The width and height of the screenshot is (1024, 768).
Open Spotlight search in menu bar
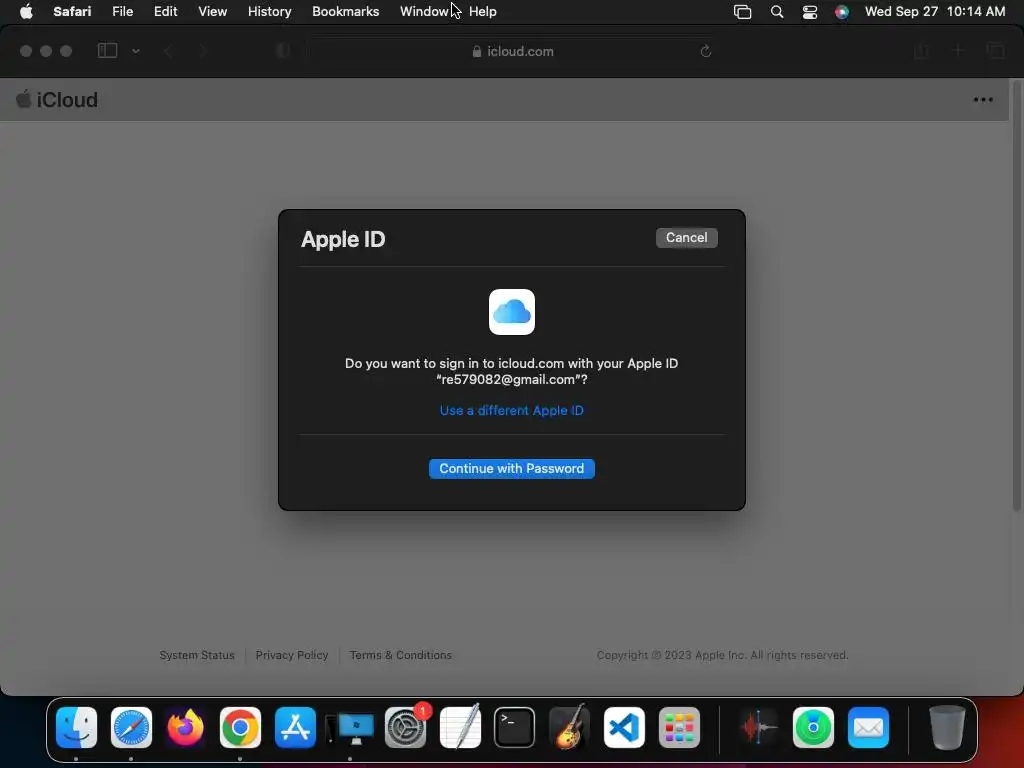tap(776, 12)
